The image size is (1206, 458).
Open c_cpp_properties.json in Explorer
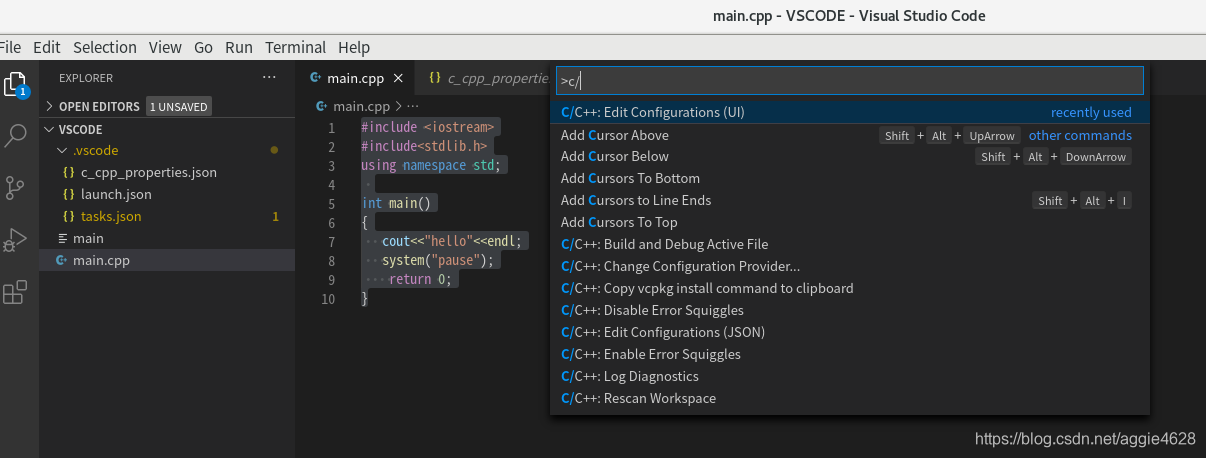tap(167, 172)
